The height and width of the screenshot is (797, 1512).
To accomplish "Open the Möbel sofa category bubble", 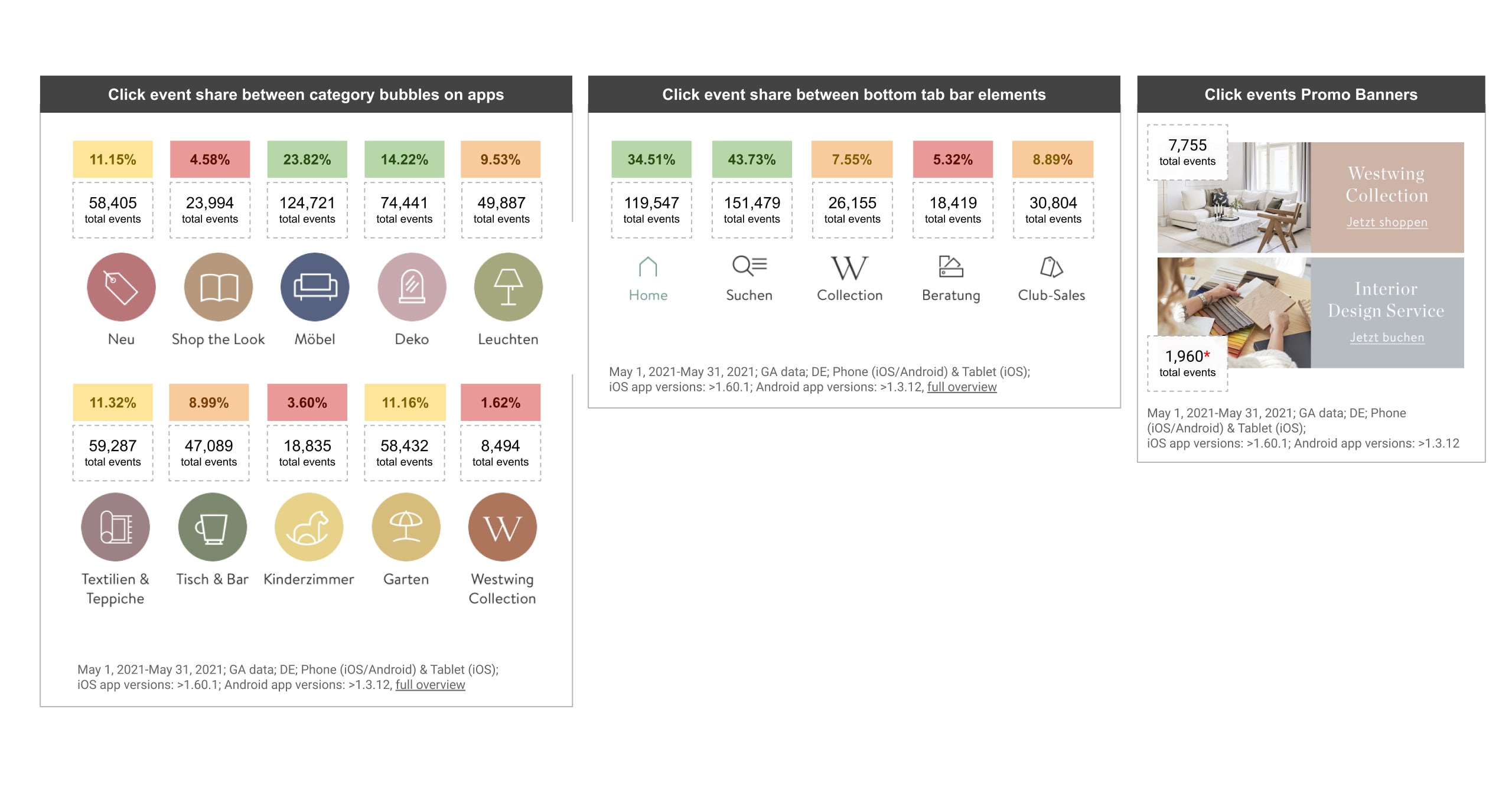I will (315, 288).
